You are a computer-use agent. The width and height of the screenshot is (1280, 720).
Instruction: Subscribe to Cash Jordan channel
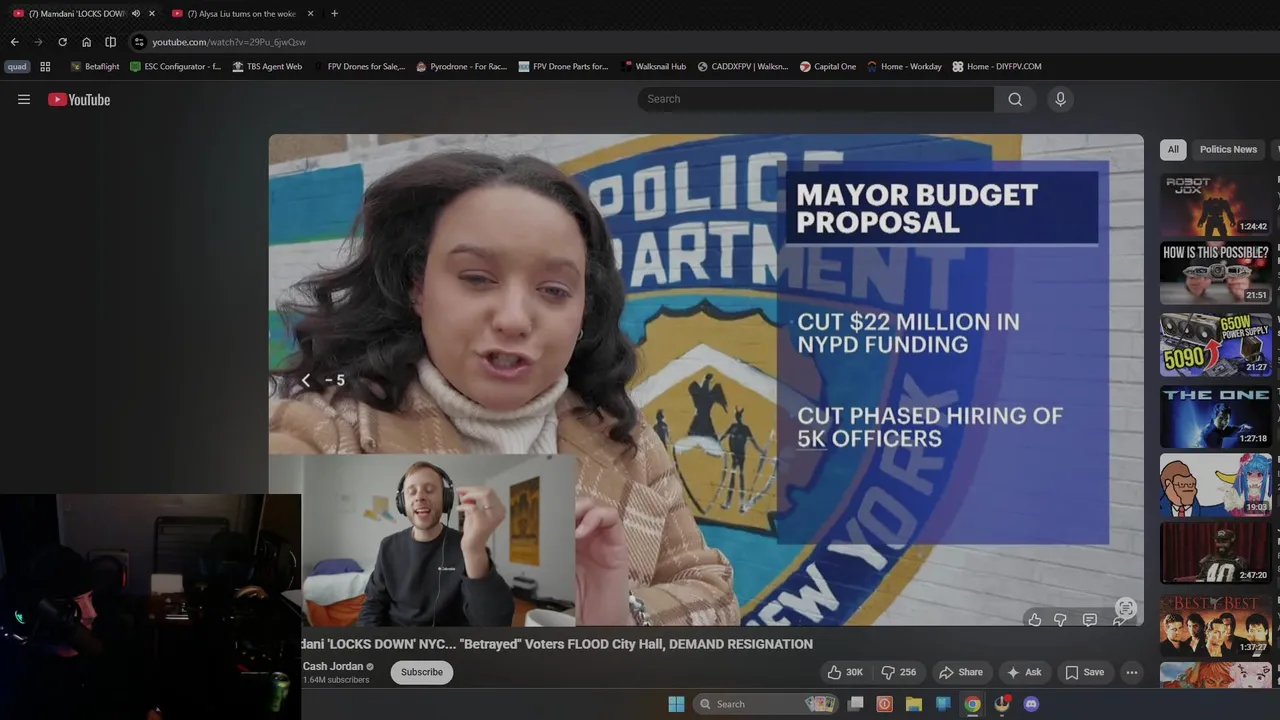coord(422,672)
